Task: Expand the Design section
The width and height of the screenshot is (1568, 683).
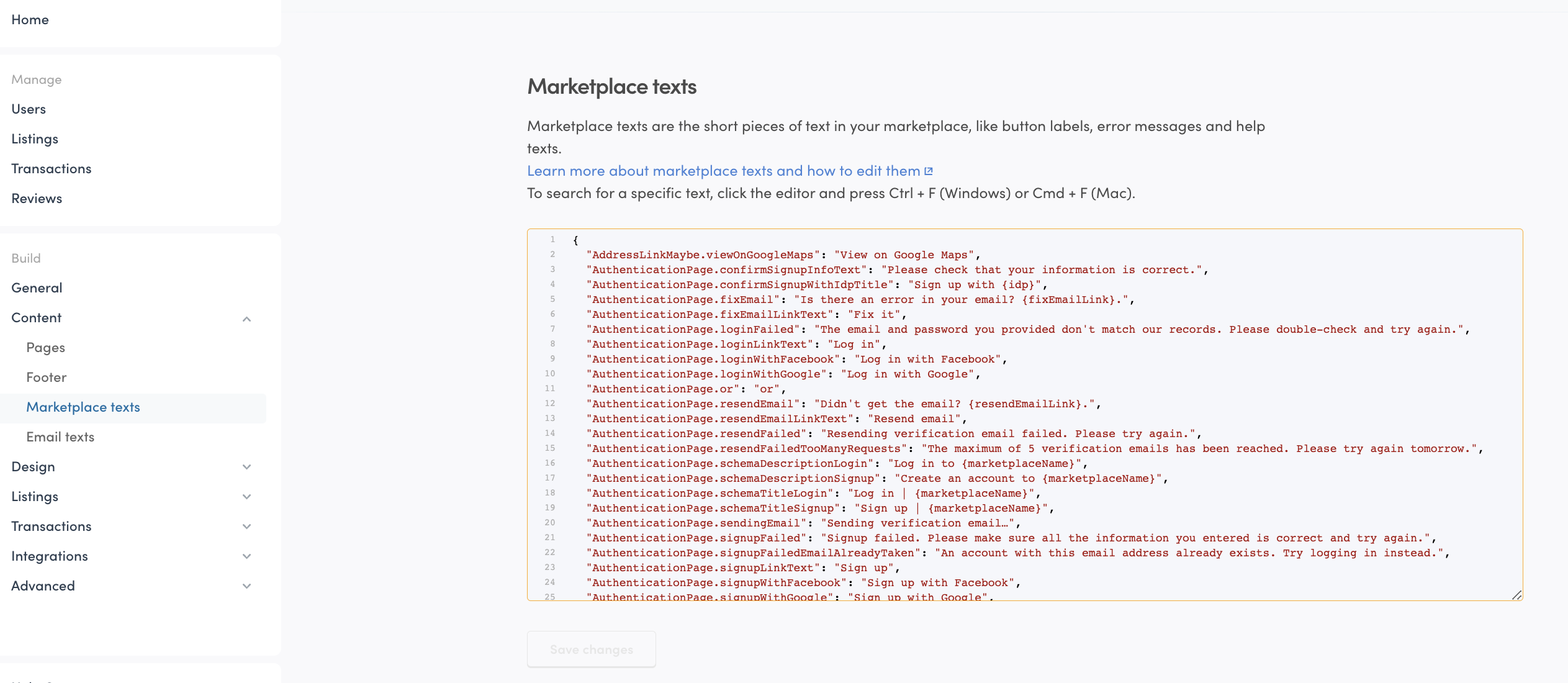Action: point(246,467)
